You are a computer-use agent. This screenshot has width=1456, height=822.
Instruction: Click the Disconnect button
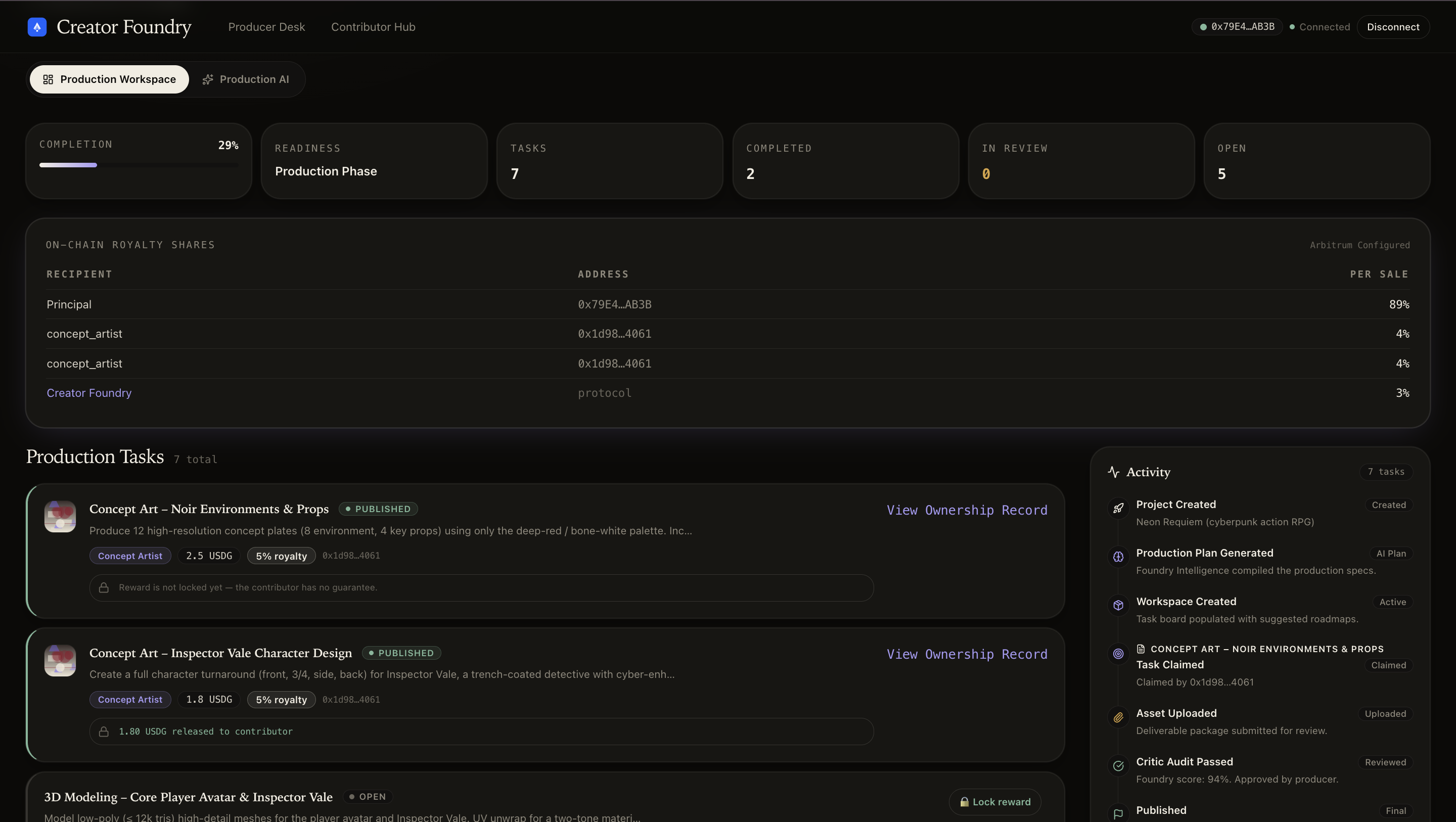tap(1393, 27)
